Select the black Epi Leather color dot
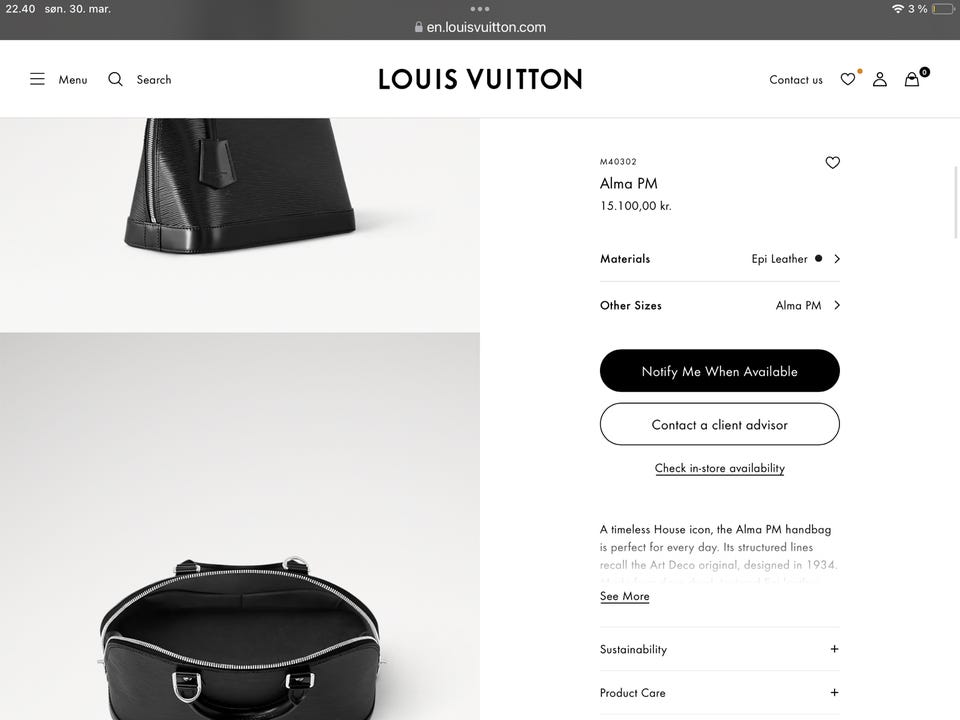The image size is (960, 720). (819, 258)
